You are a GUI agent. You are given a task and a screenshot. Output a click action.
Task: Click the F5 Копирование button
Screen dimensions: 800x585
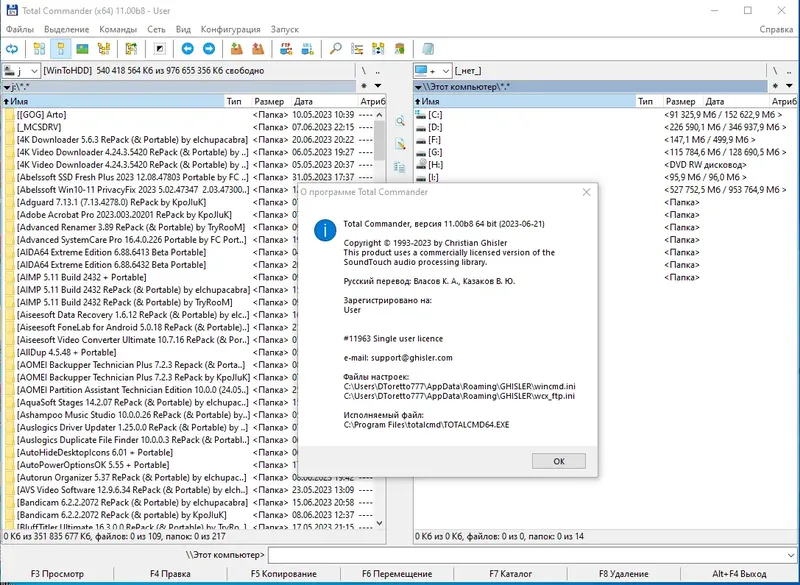click(284, 574)
